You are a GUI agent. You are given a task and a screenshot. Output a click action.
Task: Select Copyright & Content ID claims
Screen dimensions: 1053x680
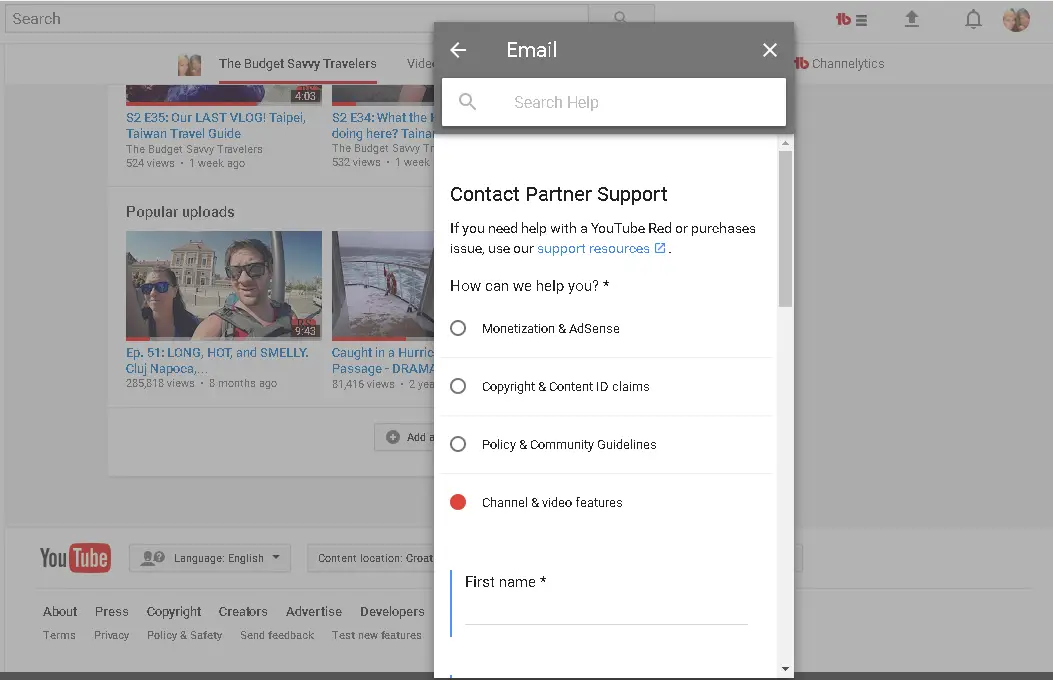(458, 386)
